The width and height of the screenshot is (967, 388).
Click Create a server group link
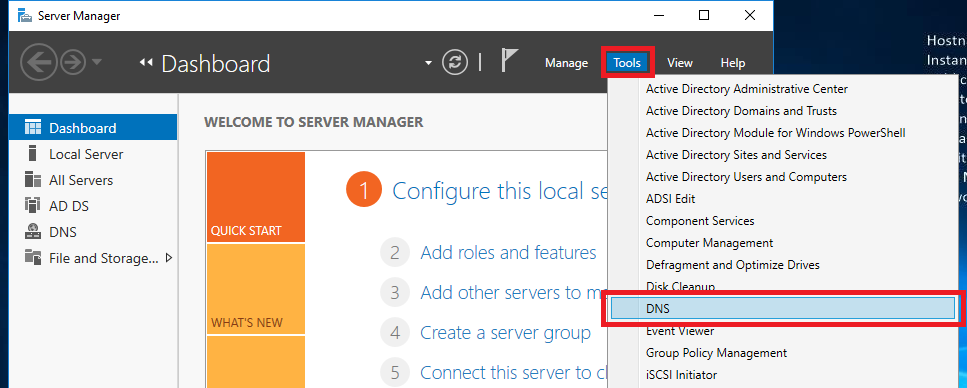point(506,333)
